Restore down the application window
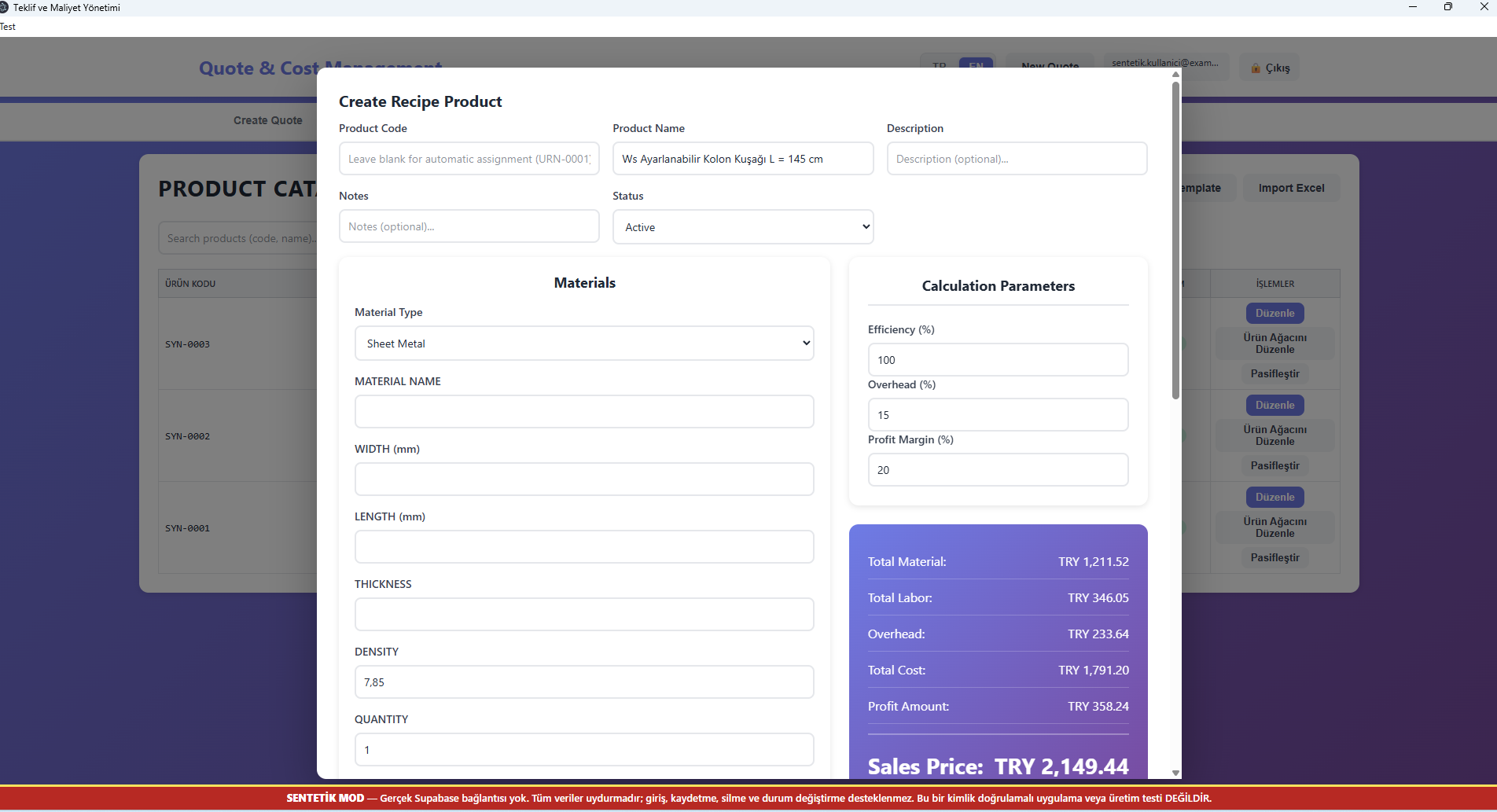This screenshot has height=812, width=1497. [x=1447, y=7]
